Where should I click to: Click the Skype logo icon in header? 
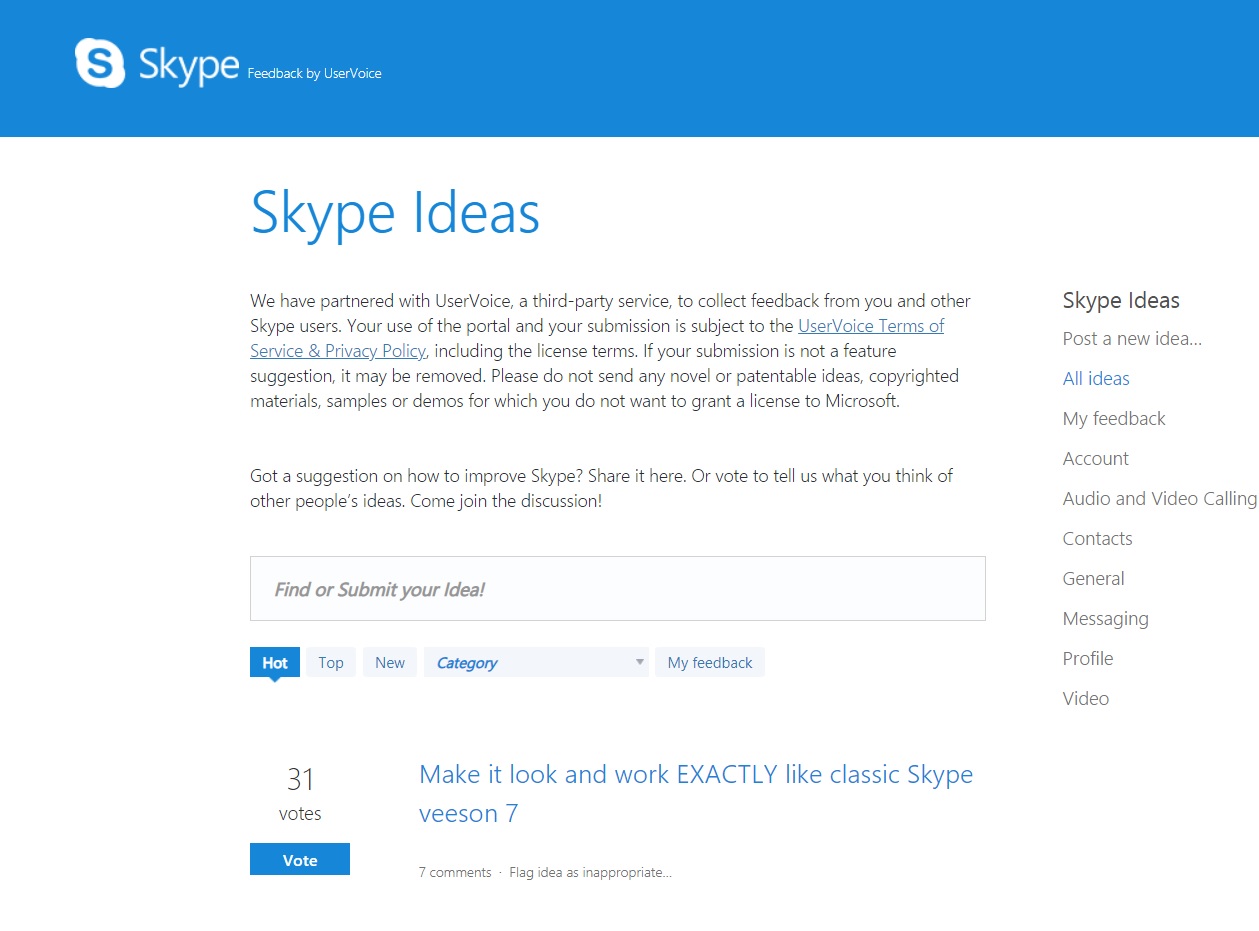pos(100,63)
